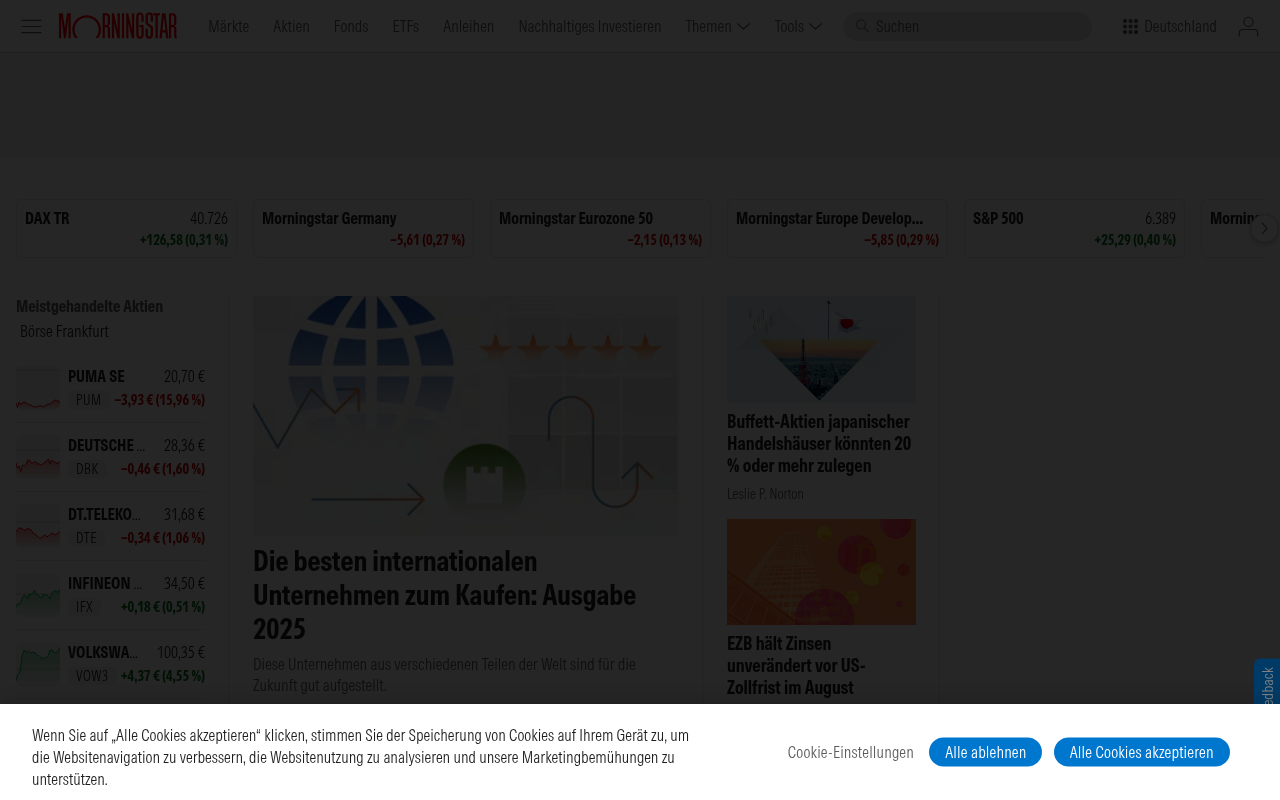Open Nachhaltiges Investieren menu item
1280x800 pixels.
tap(590, 26)
